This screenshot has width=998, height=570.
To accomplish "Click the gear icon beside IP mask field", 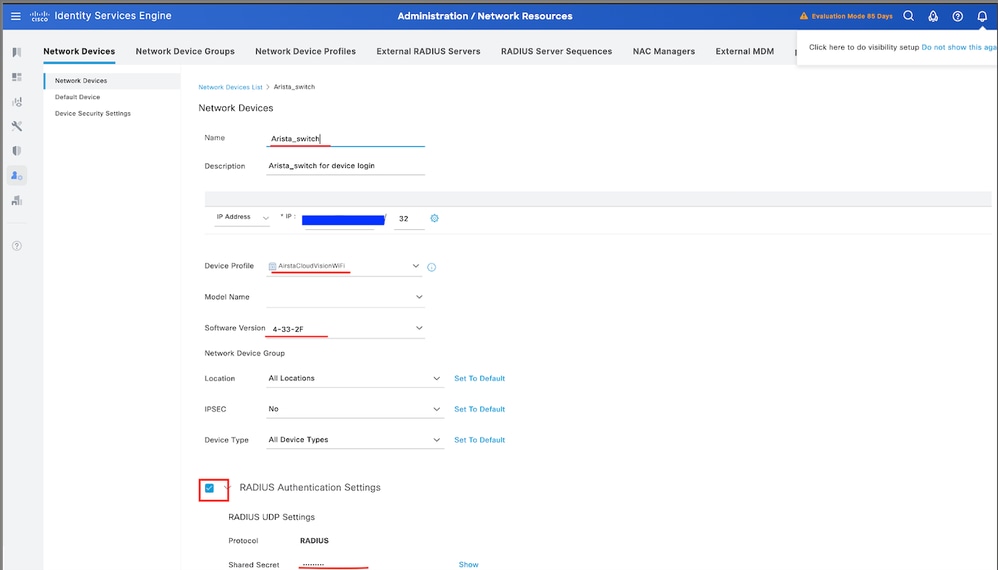I will 434,218.
